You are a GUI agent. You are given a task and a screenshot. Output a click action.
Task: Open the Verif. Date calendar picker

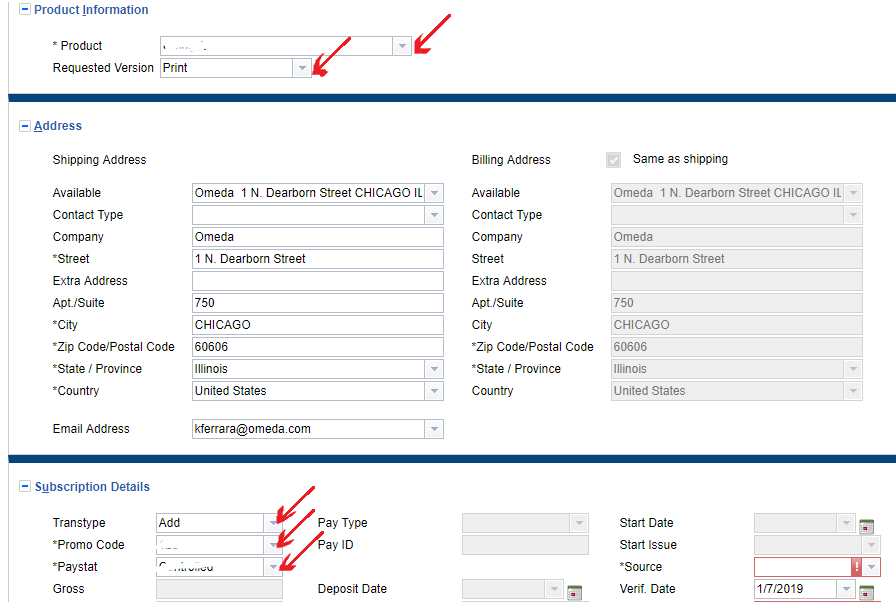[866, 592]
